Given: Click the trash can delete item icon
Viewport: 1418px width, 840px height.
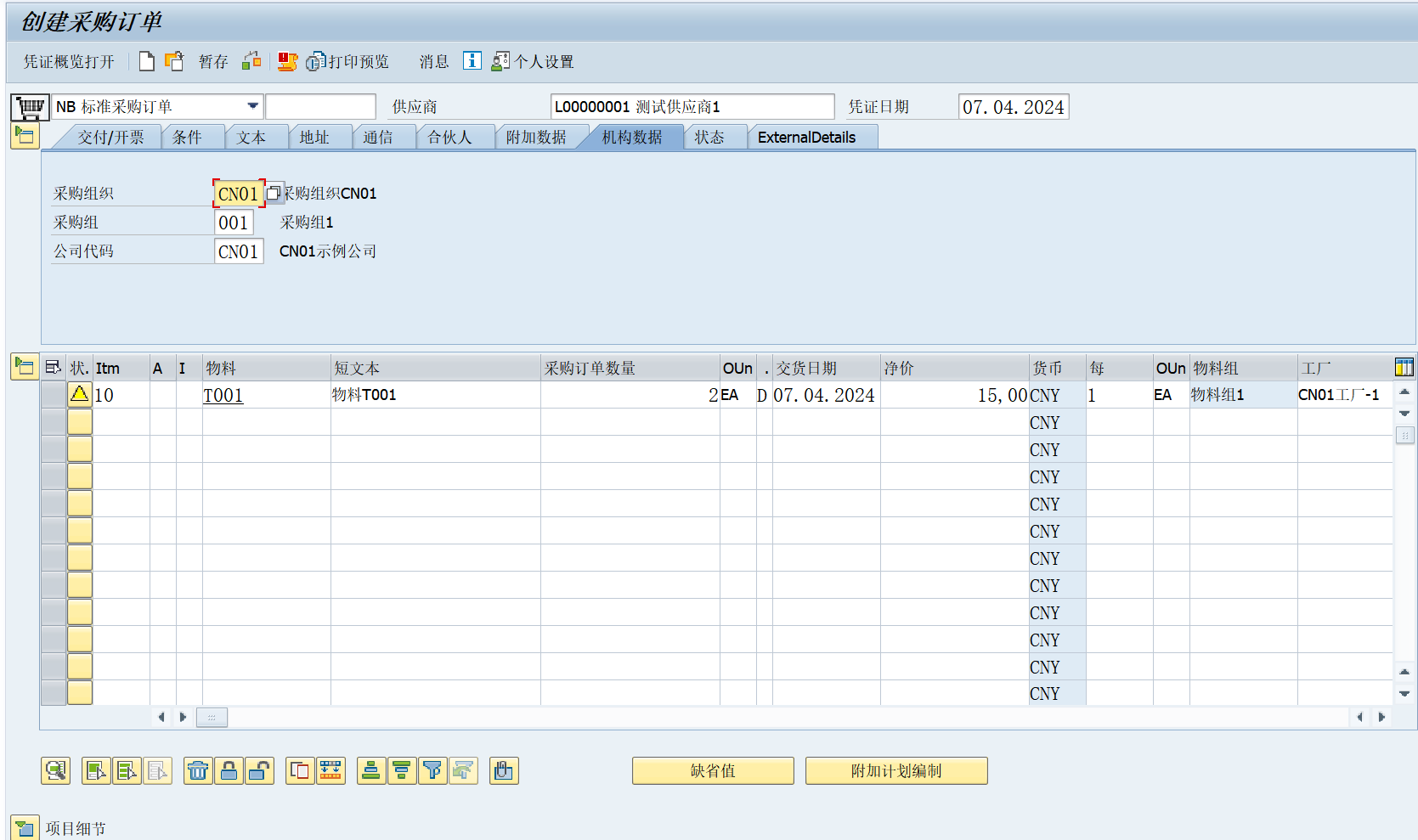Looking at the screenshot, I should point(198,771).
